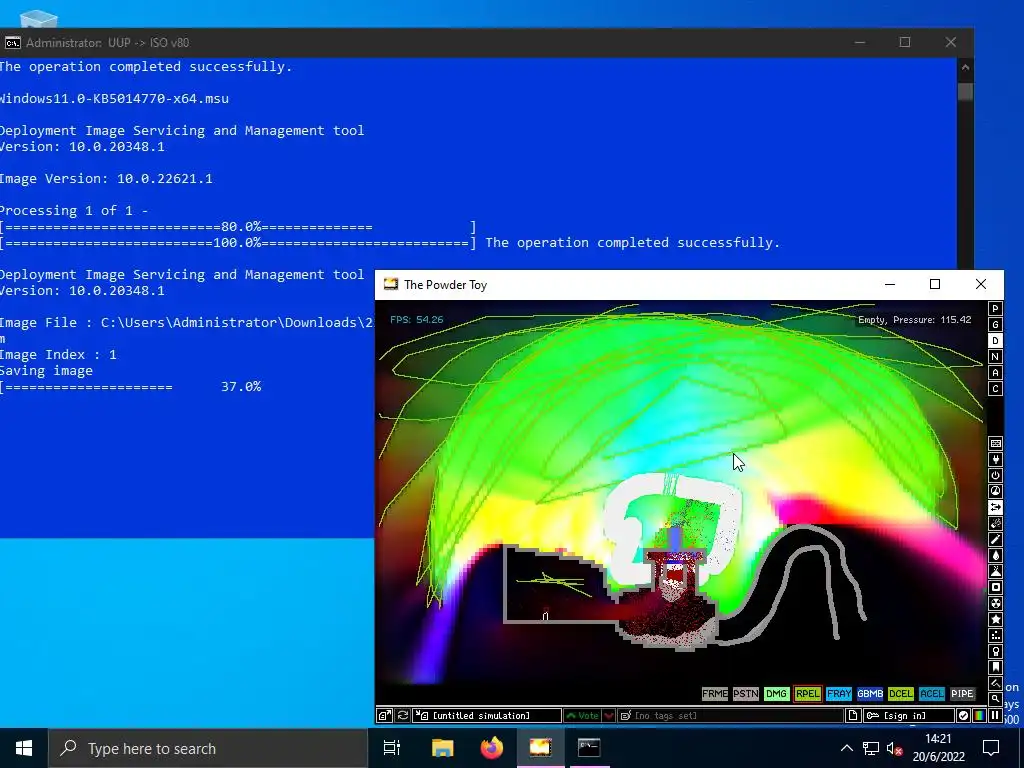1024x768 pixels.
Task: Open the element search magnifier
Action: coord(995,699)
